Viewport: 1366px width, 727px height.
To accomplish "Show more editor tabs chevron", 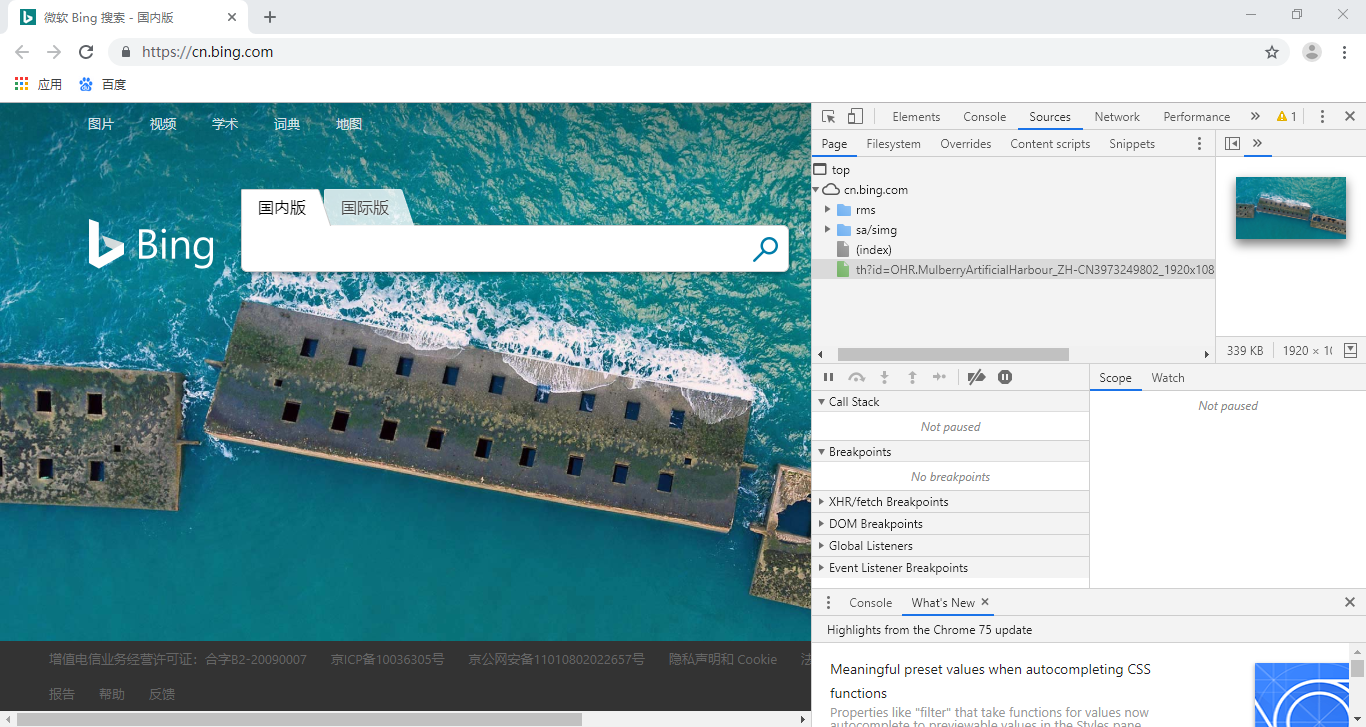I will (x=1257, y=144).
